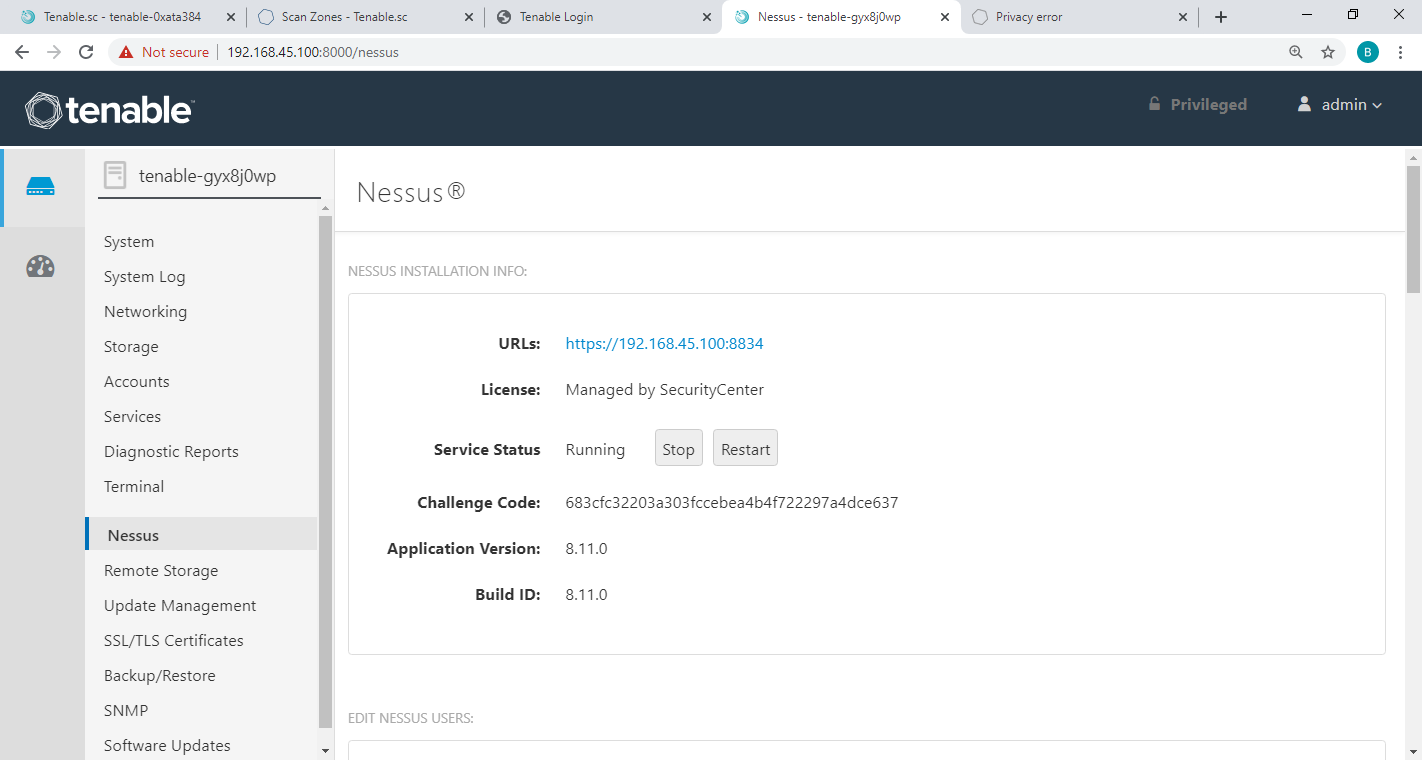Screen dimensions: 1422x760
Task: Bookmark this page with star icon
Action: click(x=1328, y=52)
